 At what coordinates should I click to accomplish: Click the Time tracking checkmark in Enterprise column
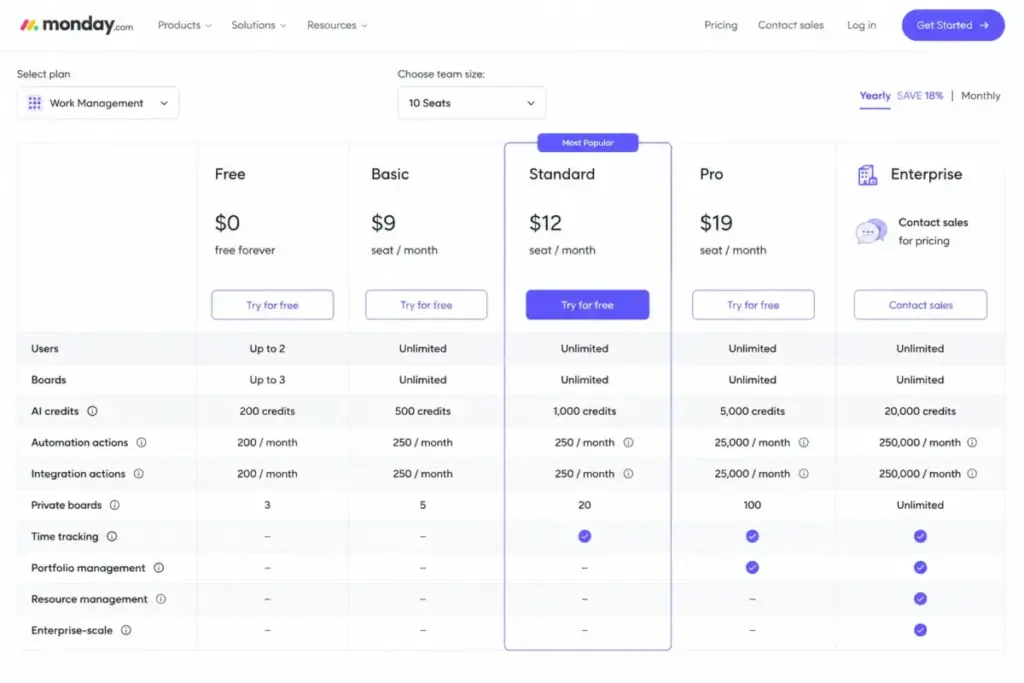(920, 536)
